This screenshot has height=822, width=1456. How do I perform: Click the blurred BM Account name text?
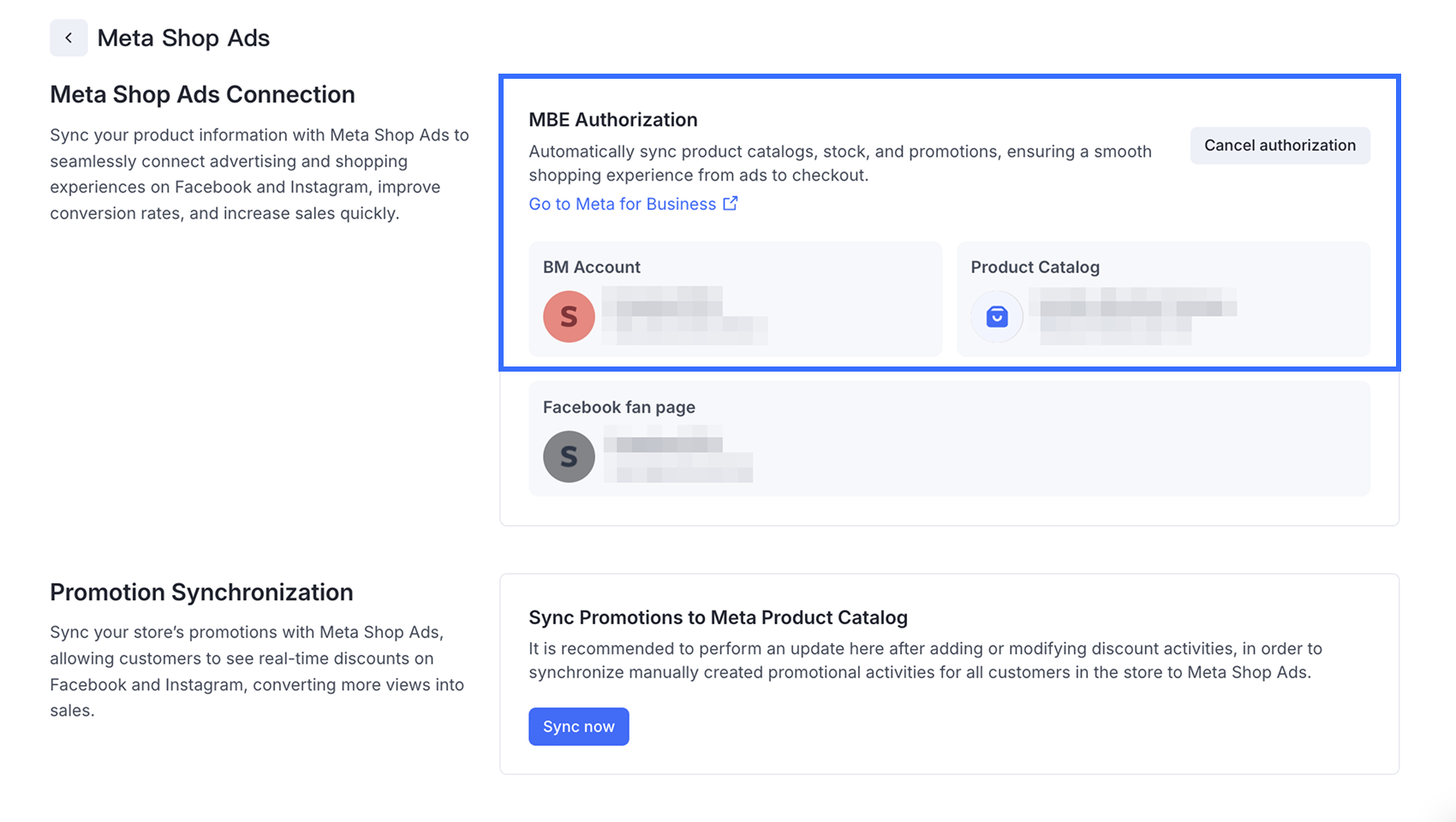pos(684,316)
